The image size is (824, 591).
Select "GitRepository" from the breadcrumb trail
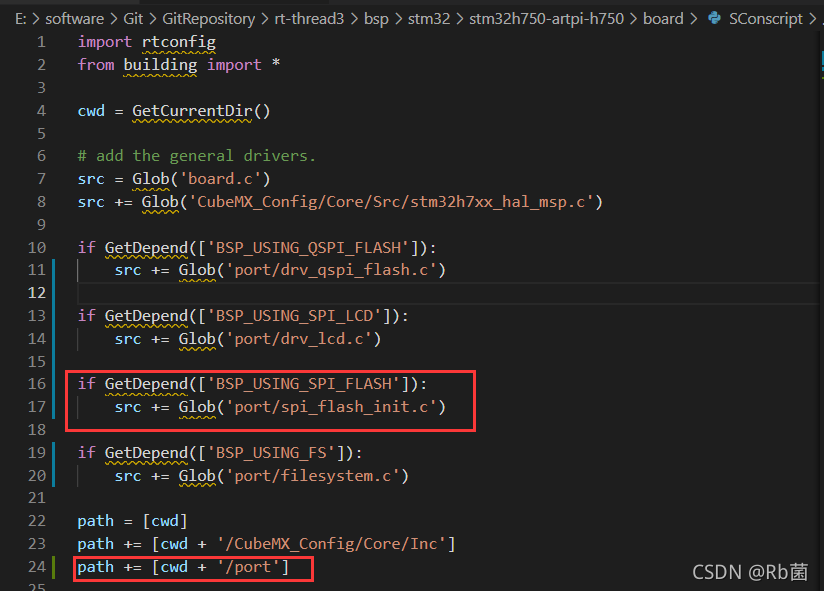208,18
